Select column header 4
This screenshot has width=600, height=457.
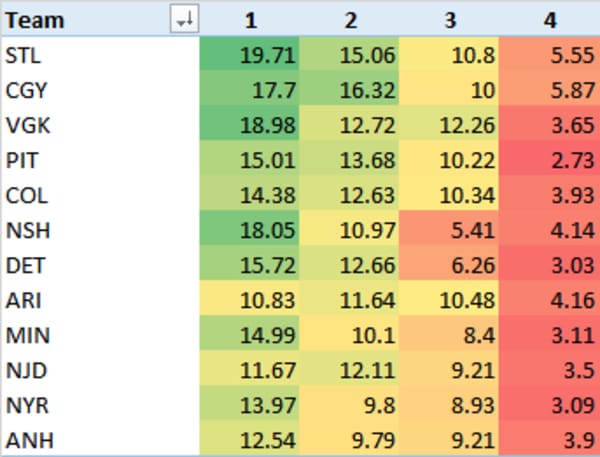tap(549, 19)
